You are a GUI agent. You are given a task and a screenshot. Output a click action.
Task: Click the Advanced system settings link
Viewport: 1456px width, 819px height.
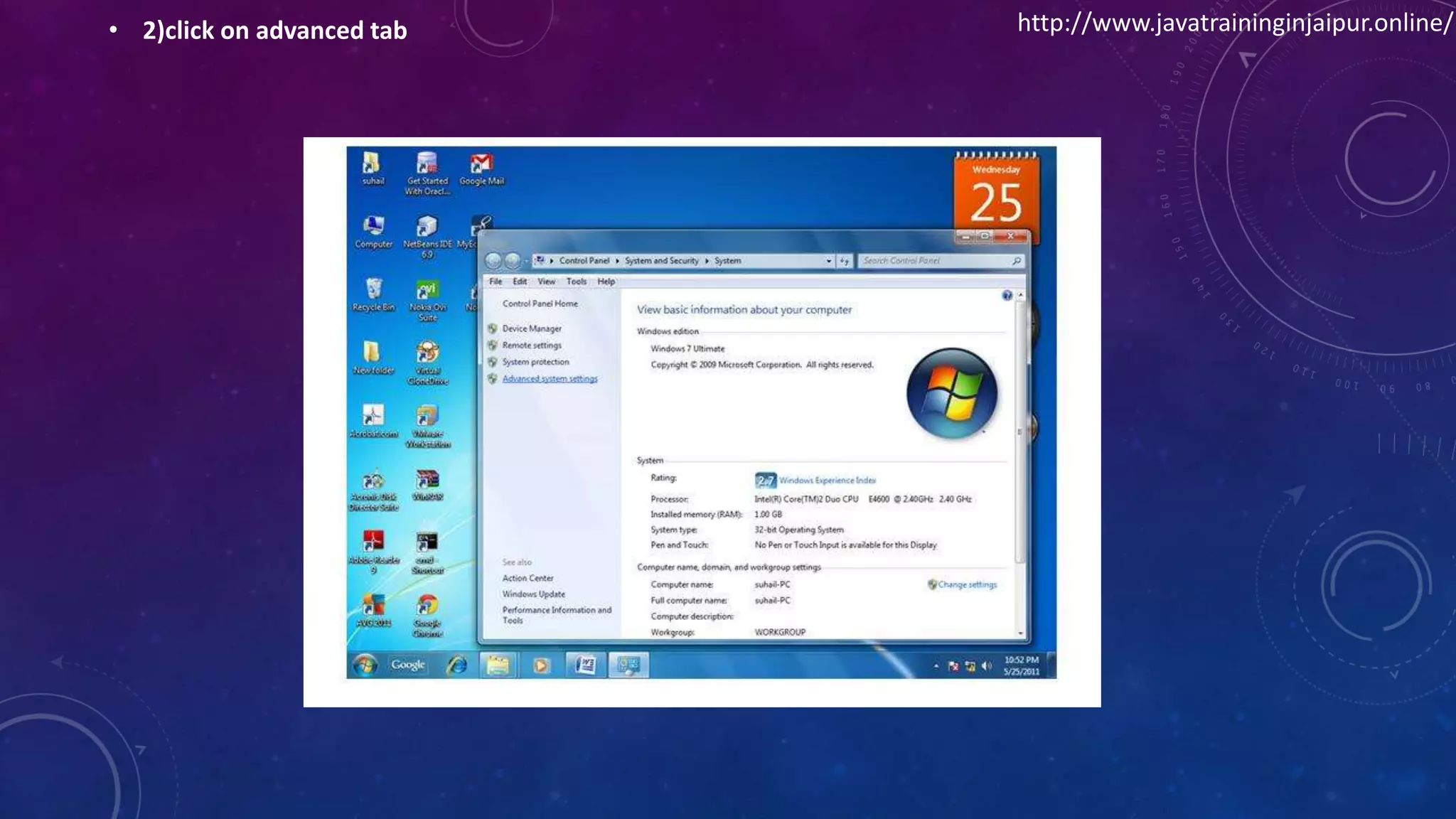click(550, 379)
